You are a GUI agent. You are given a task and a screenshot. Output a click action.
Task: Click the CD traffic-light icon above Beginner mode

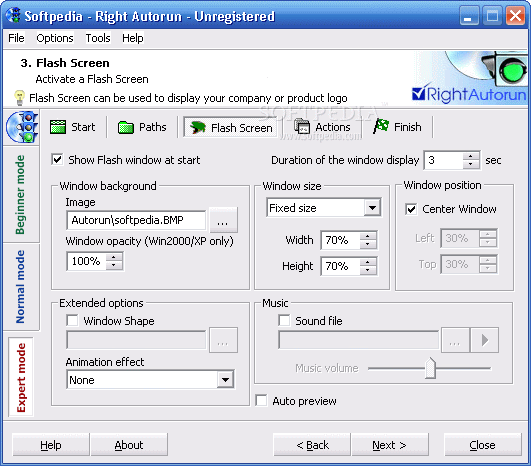[22, 127]
